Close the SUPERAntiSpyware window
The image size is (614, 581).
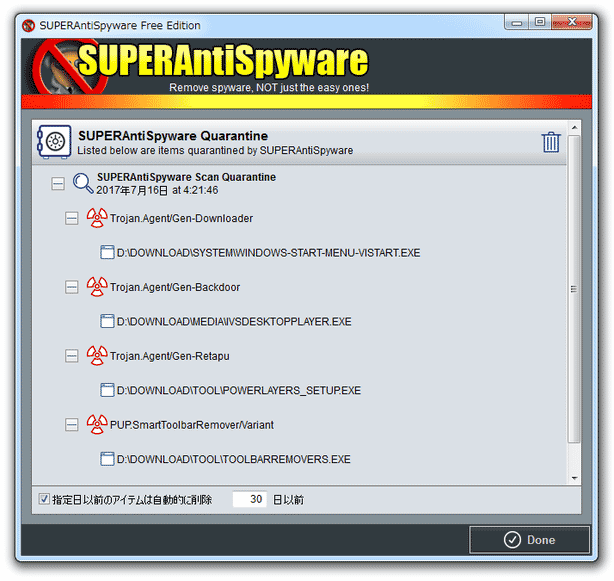572,22
